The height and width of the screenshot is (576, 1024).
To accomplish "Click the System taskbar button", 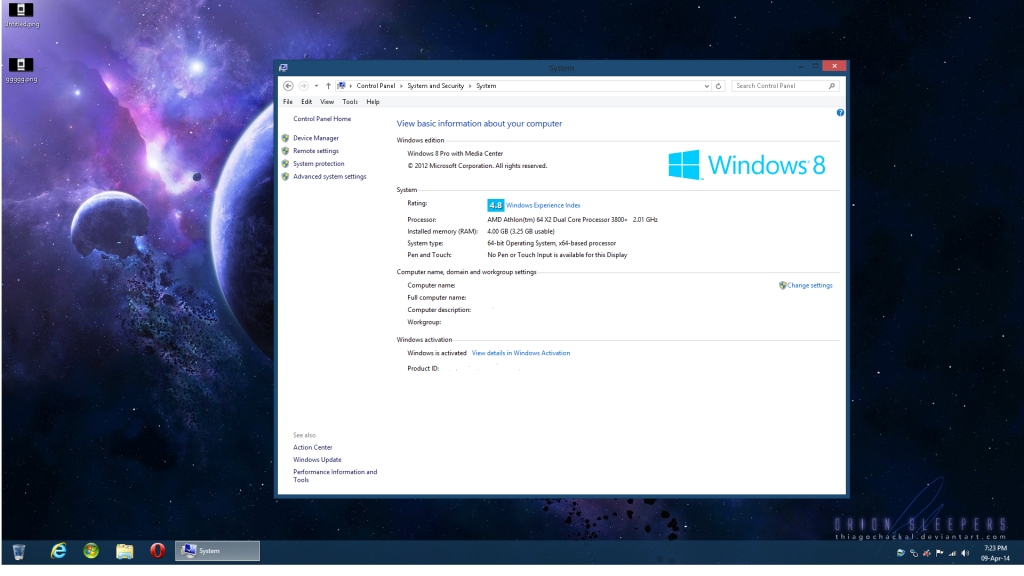I will tap(217, 551).
